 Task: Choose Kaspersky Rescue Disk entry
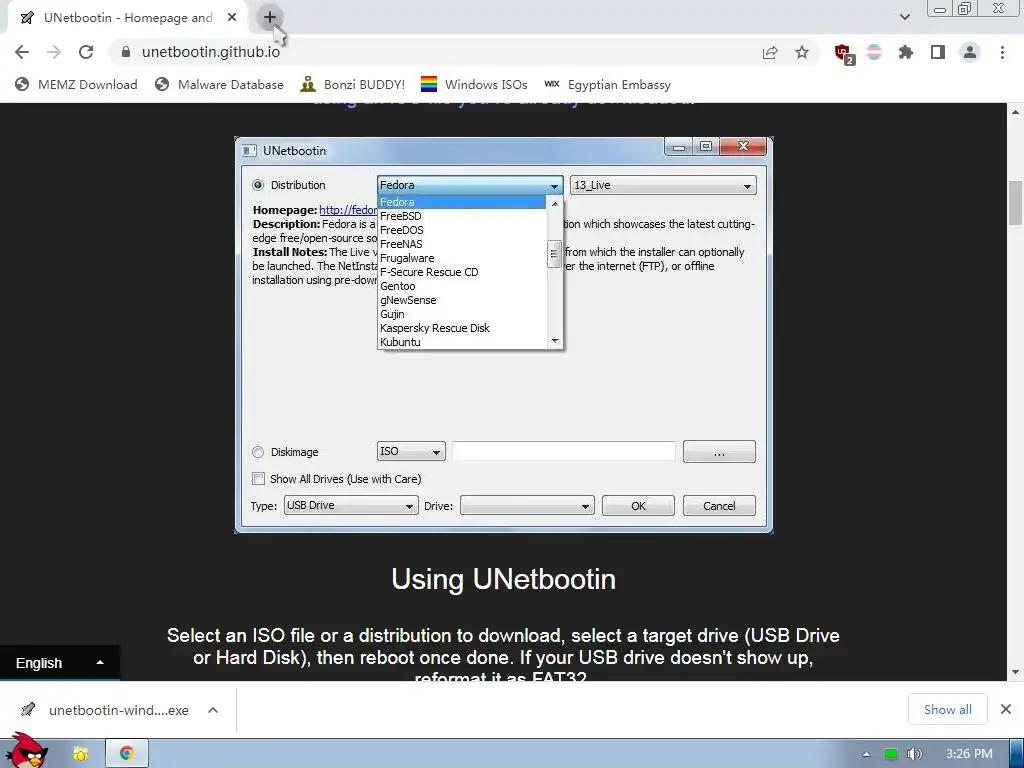461,328
